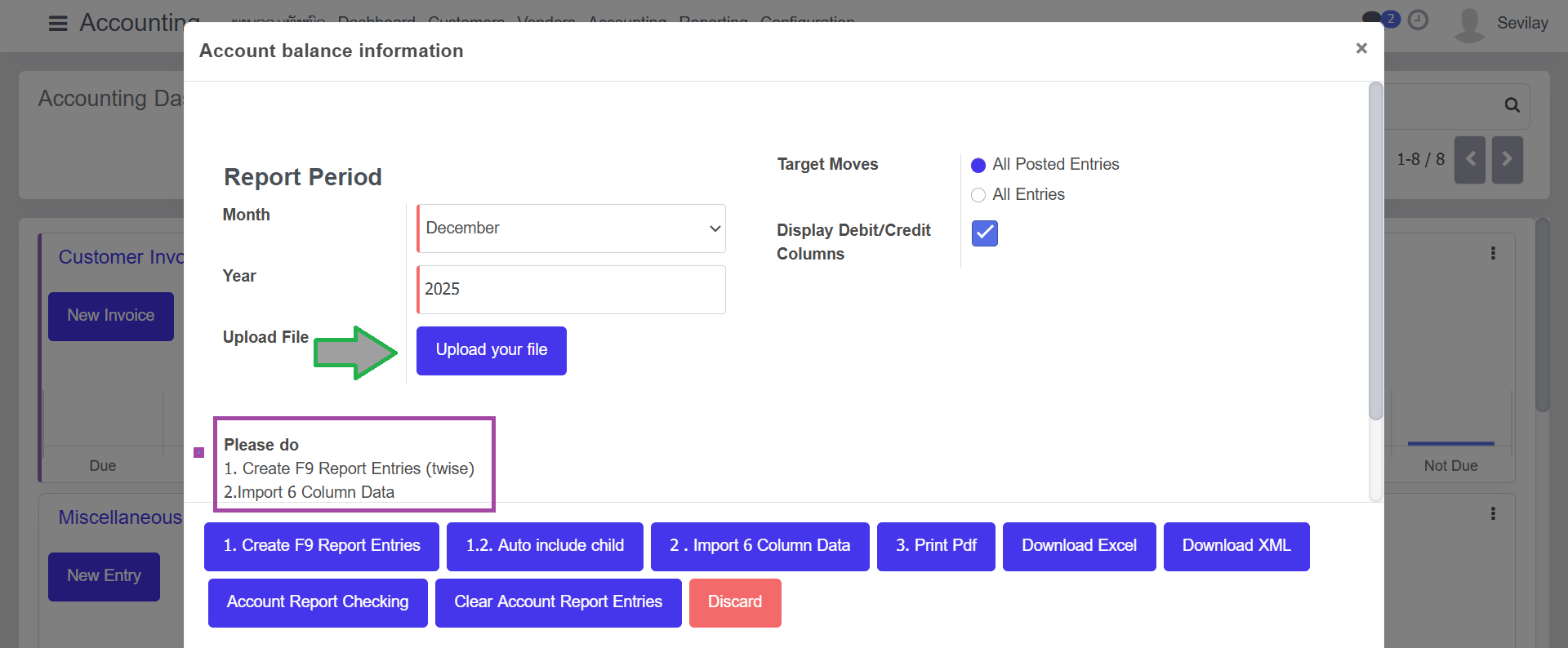
Task: Go to previous page arrow
Action: [x=1469, y=159]
